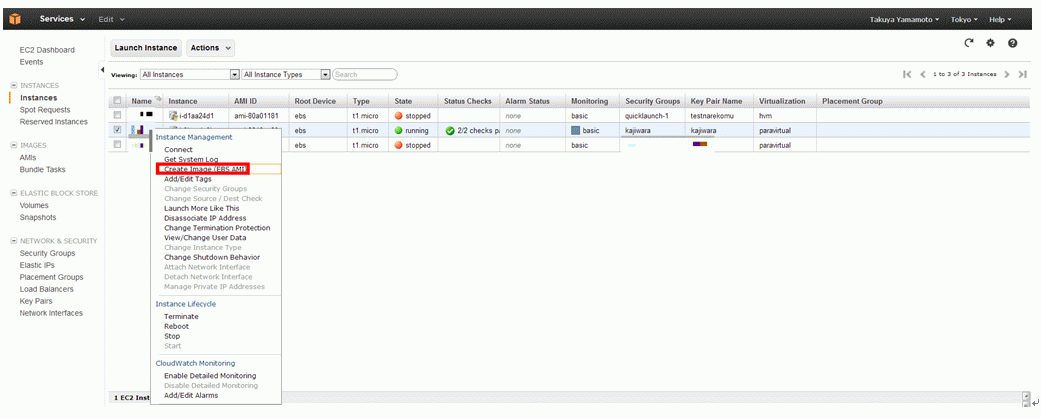The height and width of the screenshot is (419, 1041).
Task: Click the red stopped status dot for i-d1aa24d1
Action: coord(399,116)
